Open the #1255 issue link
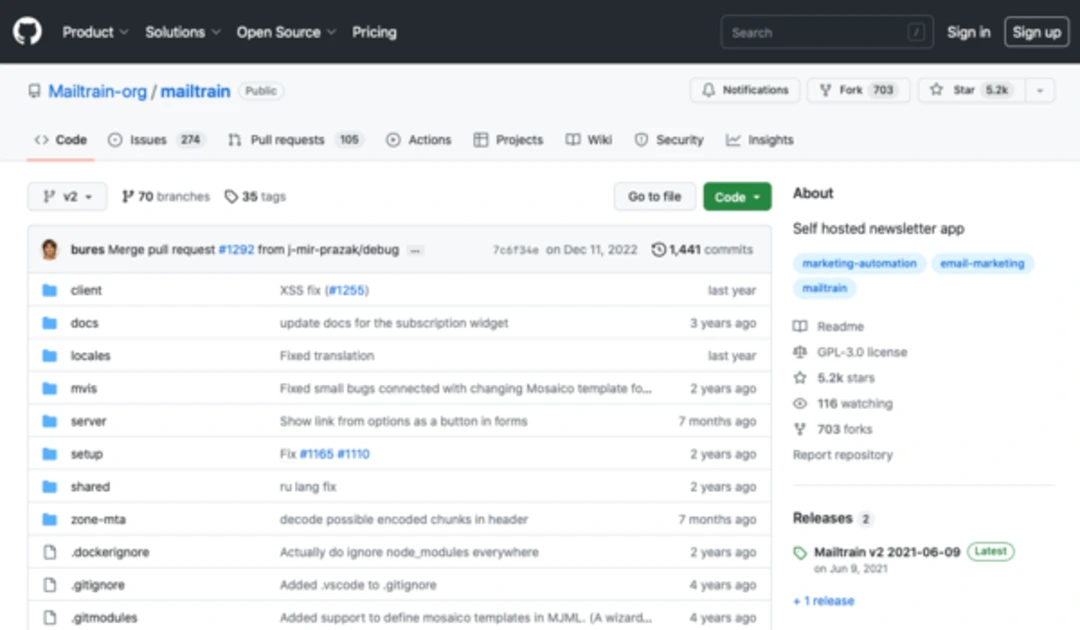 346,291
